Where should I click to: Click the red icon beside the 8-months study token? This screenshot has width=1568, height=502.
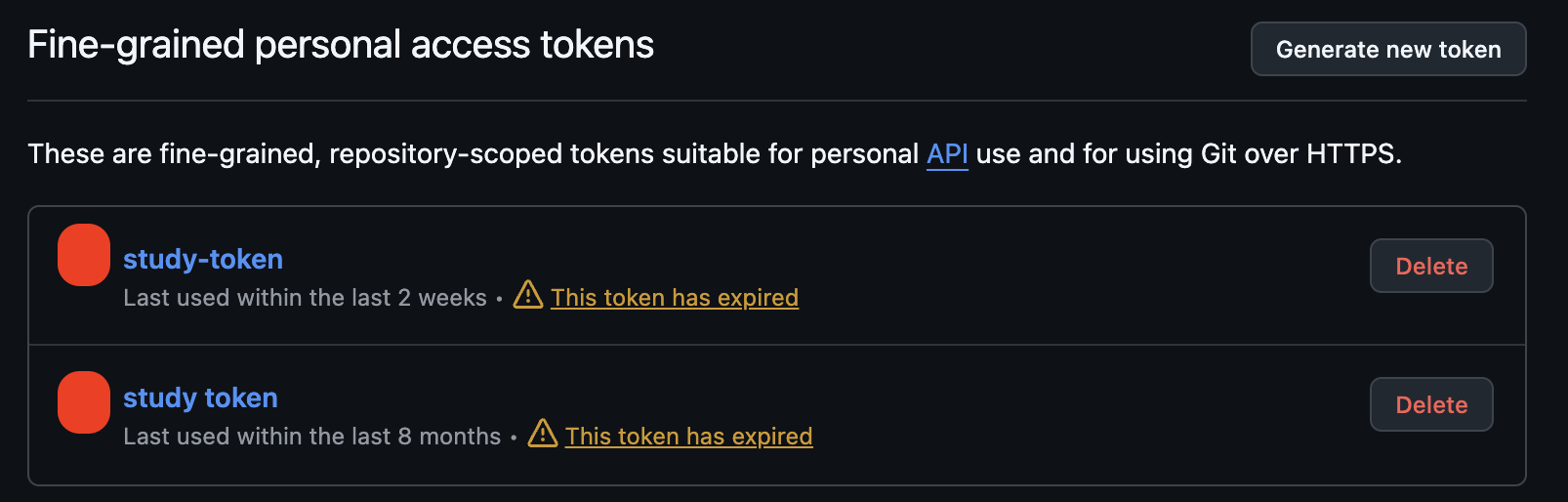pyautogui.click(x=84, y=401)
